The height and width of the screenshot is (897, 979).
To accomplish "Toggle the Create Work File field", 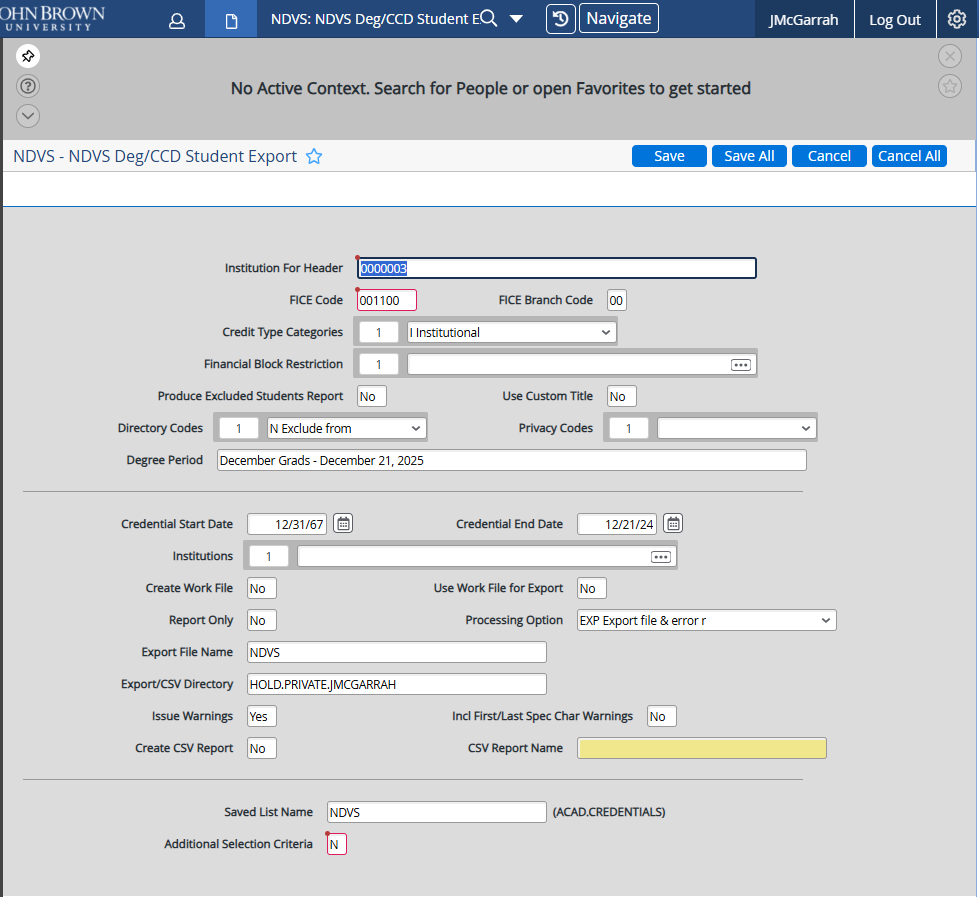I will [262, 588].
